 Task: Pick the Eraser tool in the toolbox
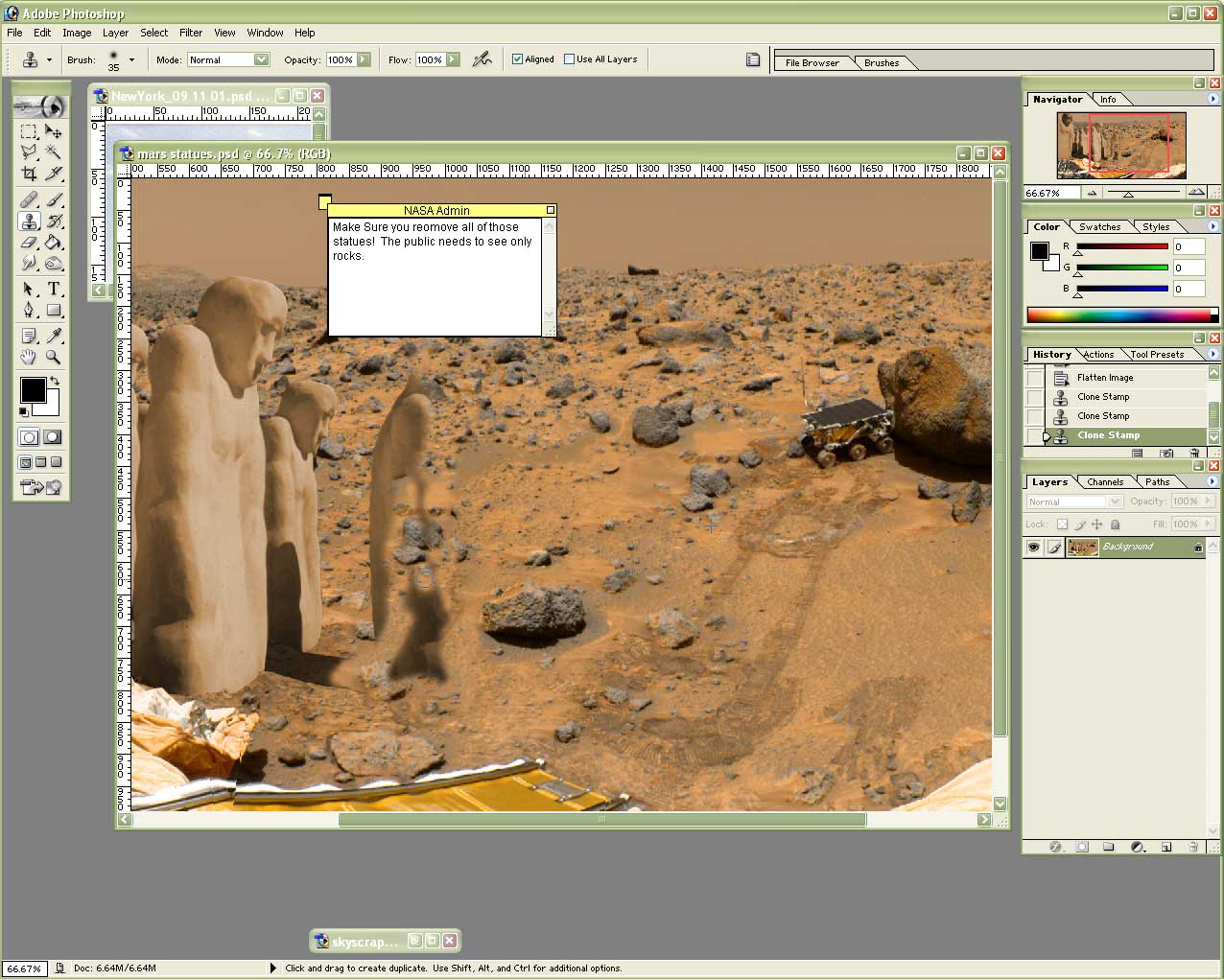click(x=29, y=243)
